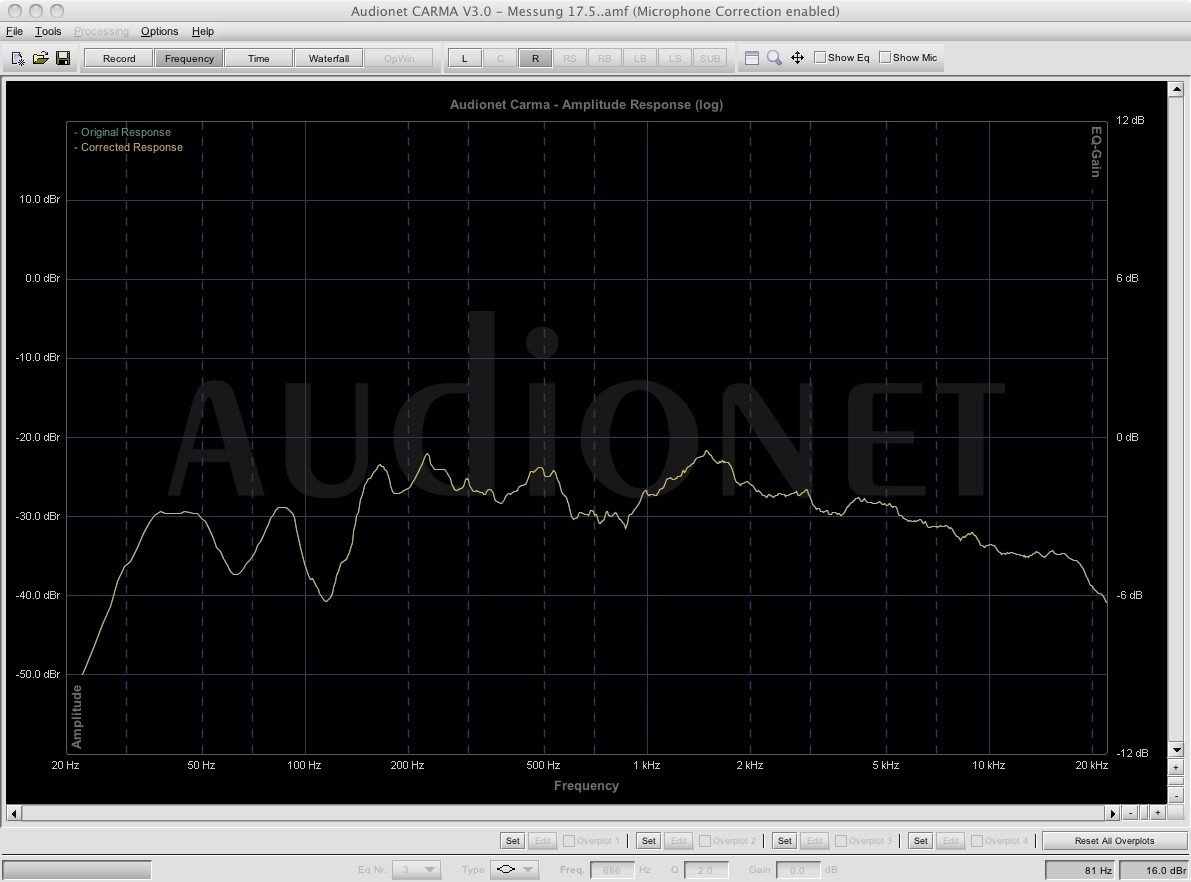This screenshot has height=882, width=1191.
Task: Open the Help menu
Action: [203, 31]
